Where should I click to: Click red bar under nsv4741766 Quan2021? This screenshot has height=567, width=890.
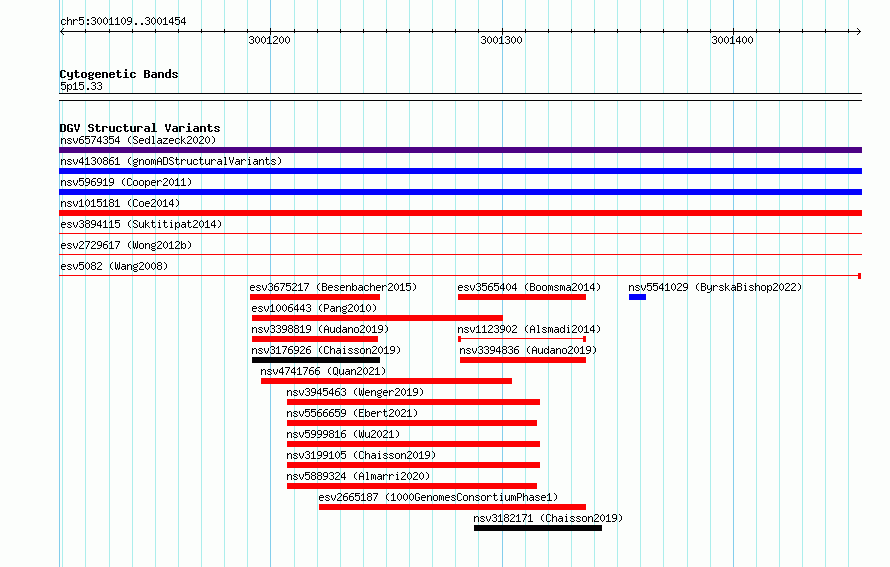387,381
